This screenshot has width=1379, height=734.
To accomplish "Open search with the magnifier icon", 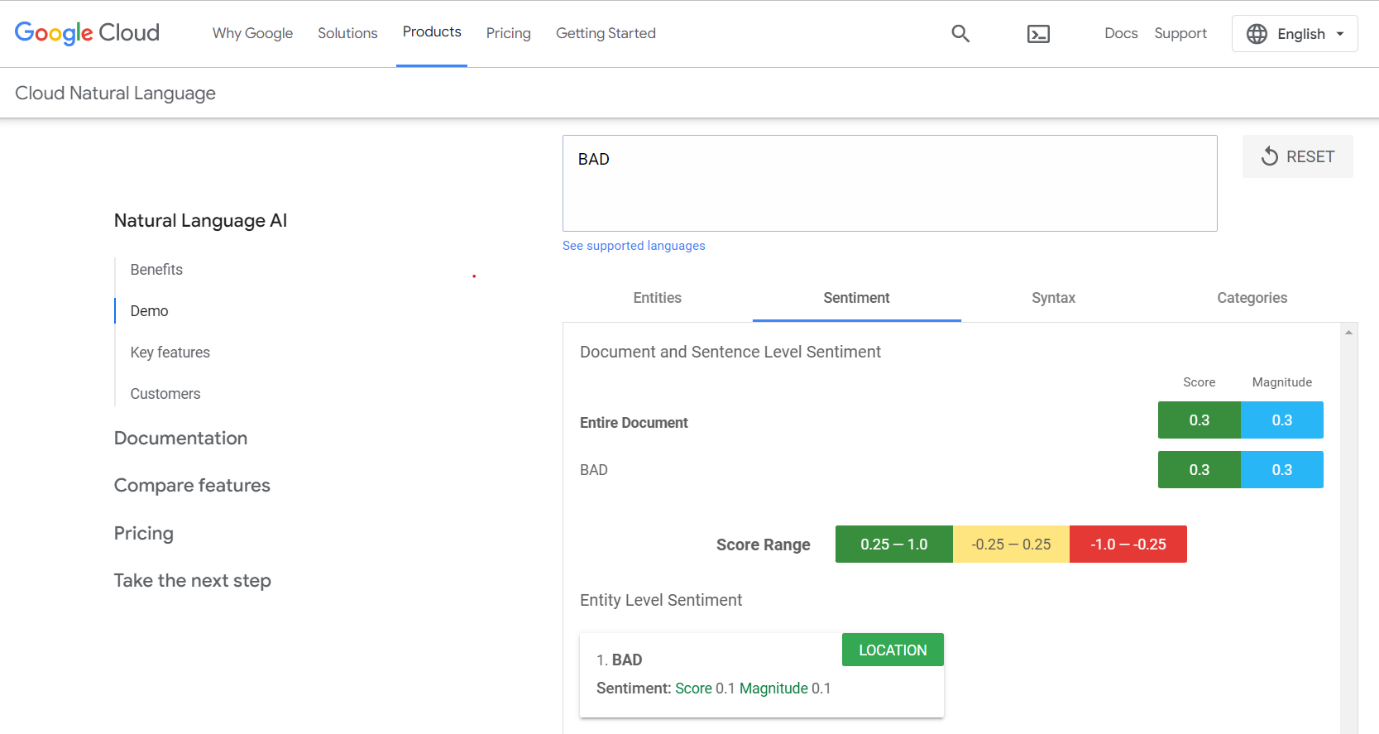I will (960, 34).
